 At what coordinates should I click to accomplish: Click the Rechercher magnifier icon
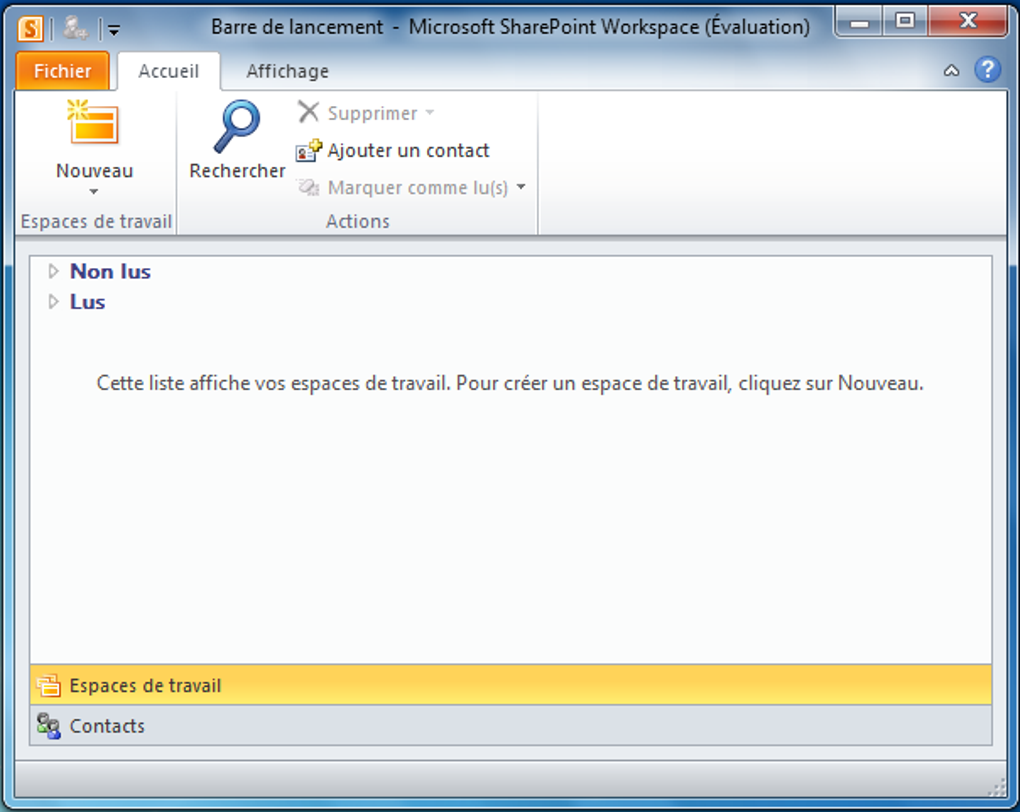click(237, 126)
